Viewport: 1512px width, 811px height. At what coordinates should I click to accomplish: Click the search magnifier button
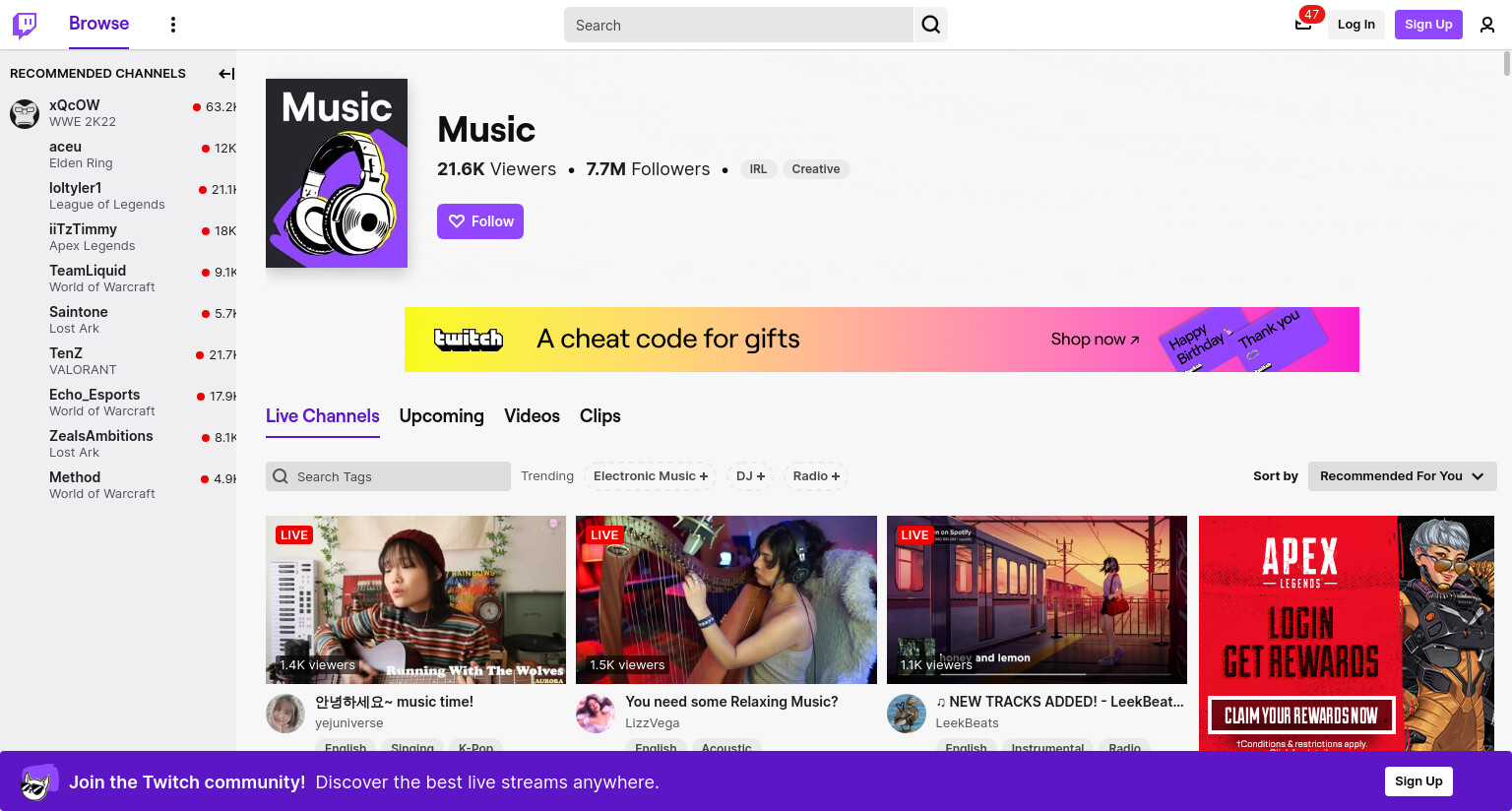coord(931,25)
